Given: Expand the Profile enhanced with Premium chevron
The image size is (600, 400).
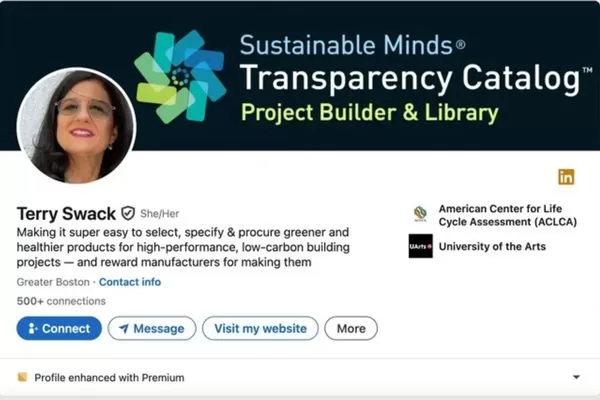Looking at the screenshot, I should [576, 377].
